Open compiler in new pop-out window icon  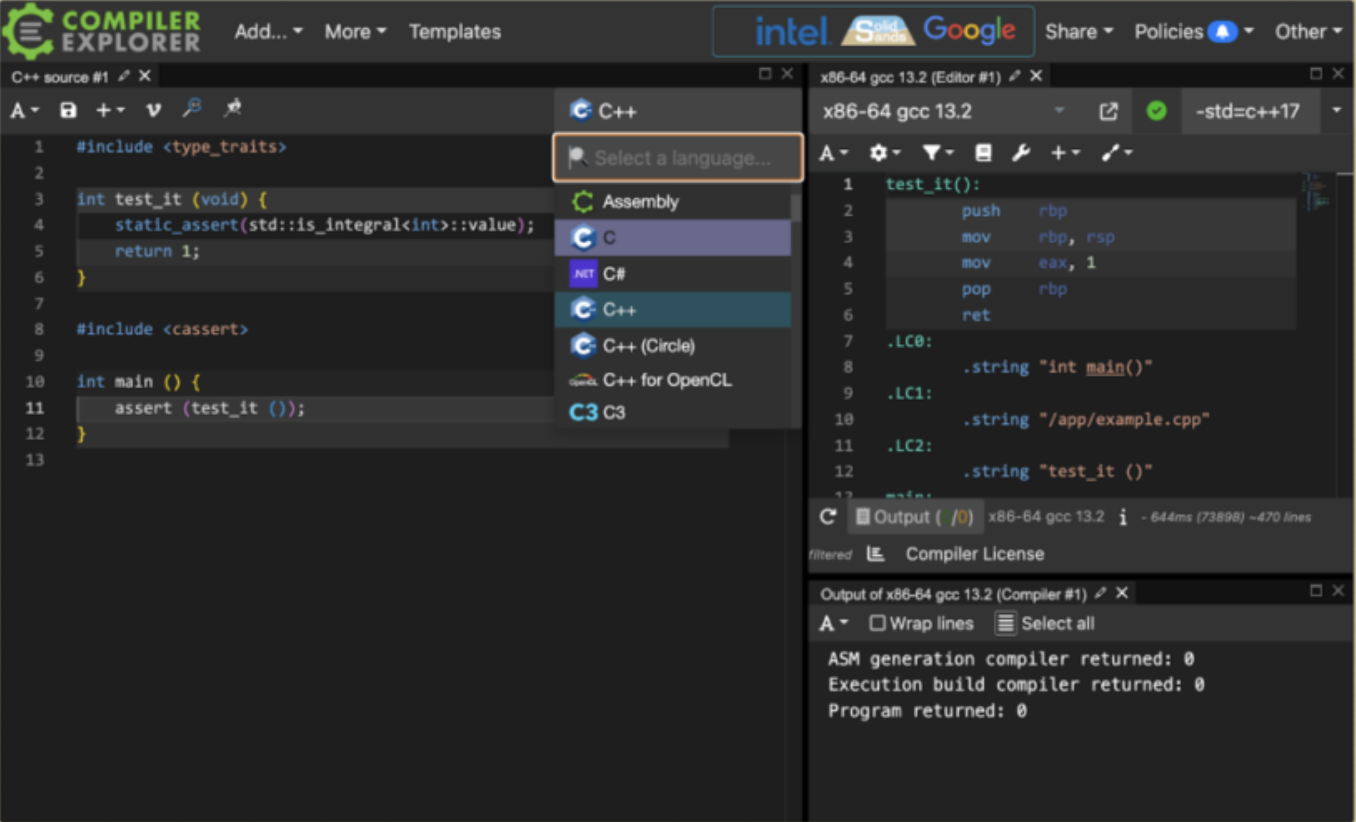point(1108,111)
